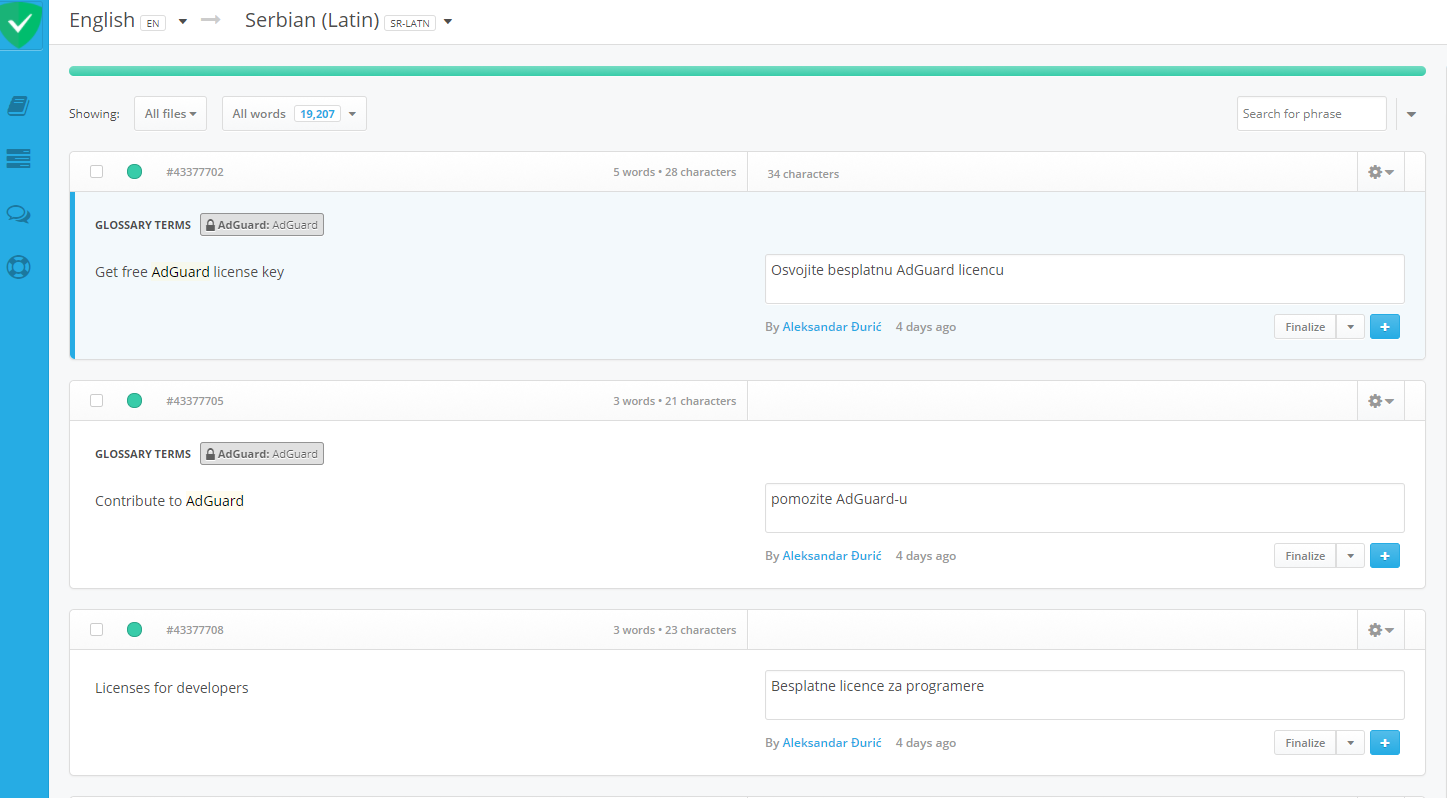The width and height of the screenshot is (1447, 798).
Task: Click '5 words • 28 characters' label
Action: click(x=675, y=172)
